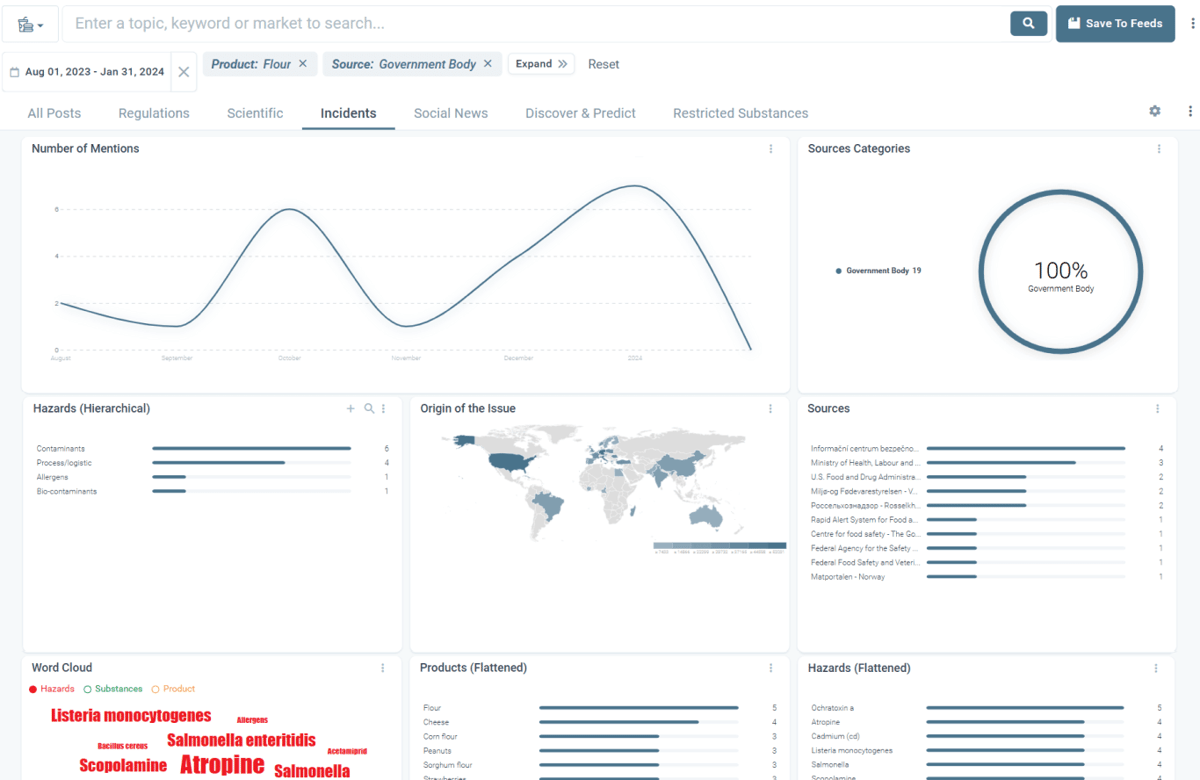The width and height of the screenshot is (1200, 780).
Task: Open the dashboard settings gear
Action: click(1154, 112)
